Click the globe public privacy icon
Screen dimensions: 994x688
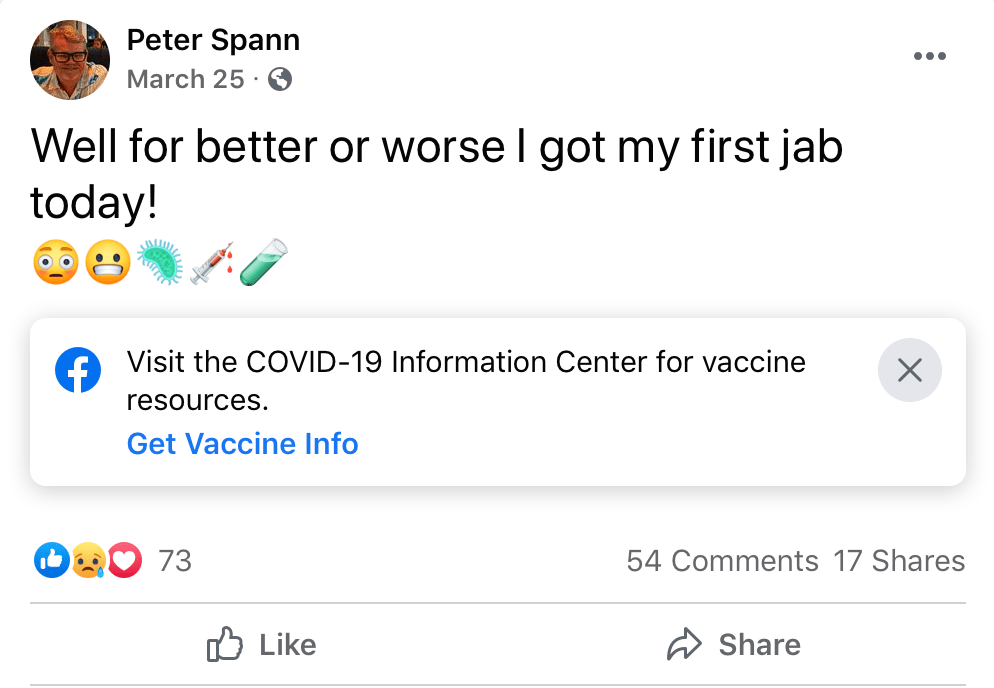pyautogui.click(x=281, y=79)
